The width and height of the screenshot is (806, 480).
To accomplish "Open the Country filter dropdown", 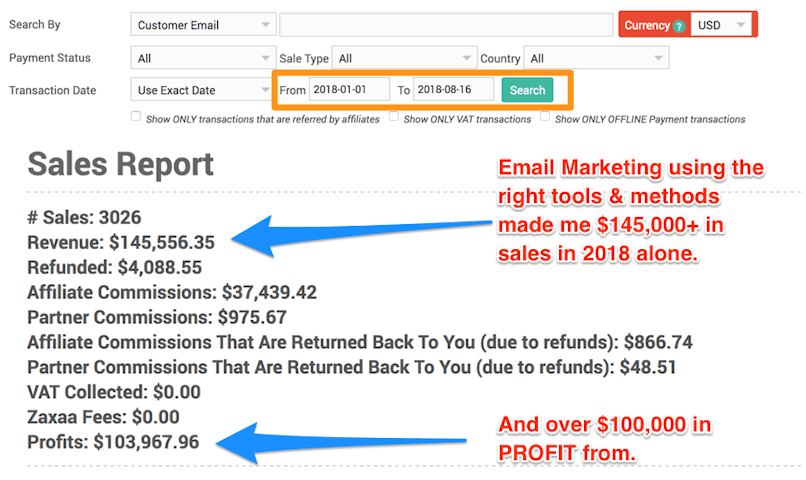I will click(x=596, y=59).
